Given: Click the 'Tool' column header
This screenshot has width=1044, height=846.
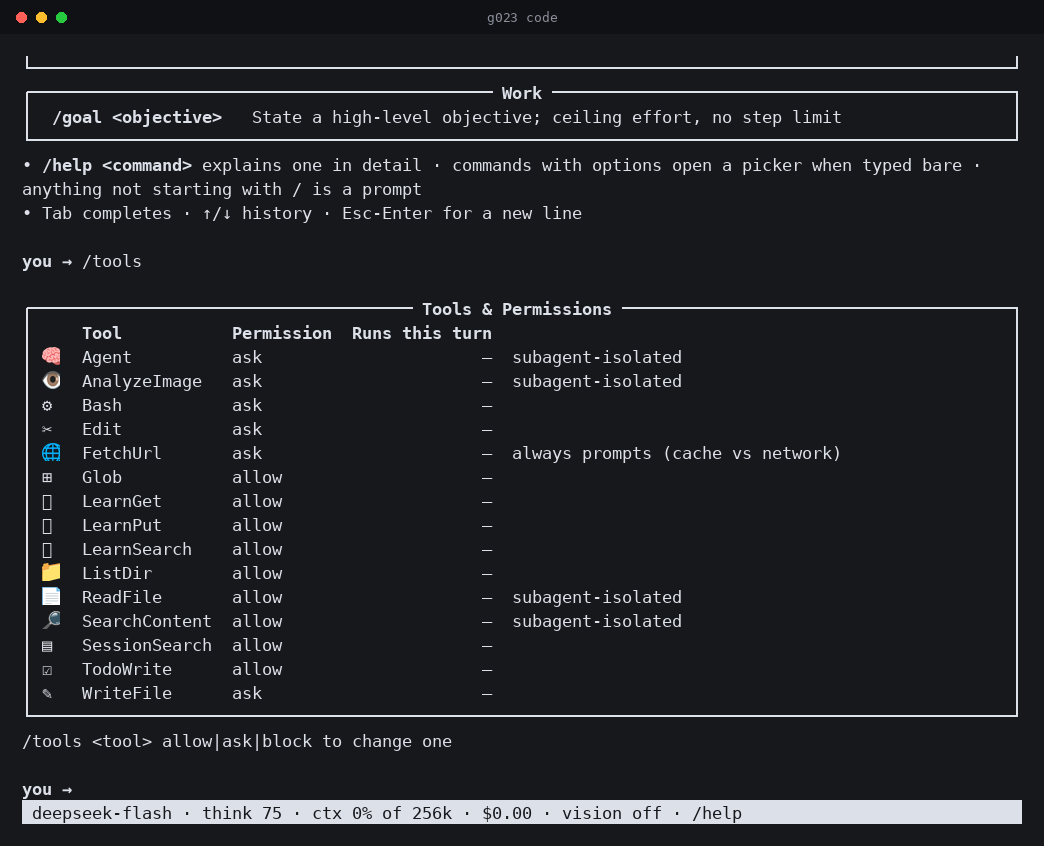Looking at the screenshot, I should (102, 333).
